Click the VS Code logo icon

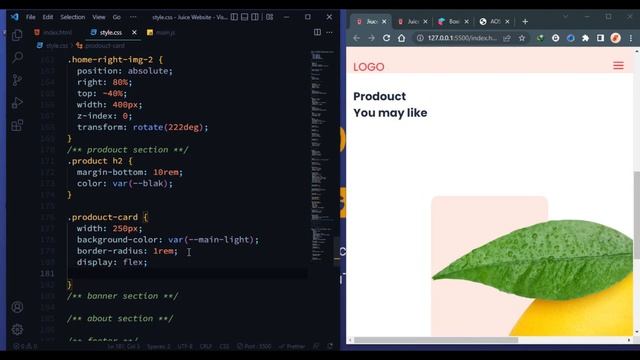coord(15,17)
